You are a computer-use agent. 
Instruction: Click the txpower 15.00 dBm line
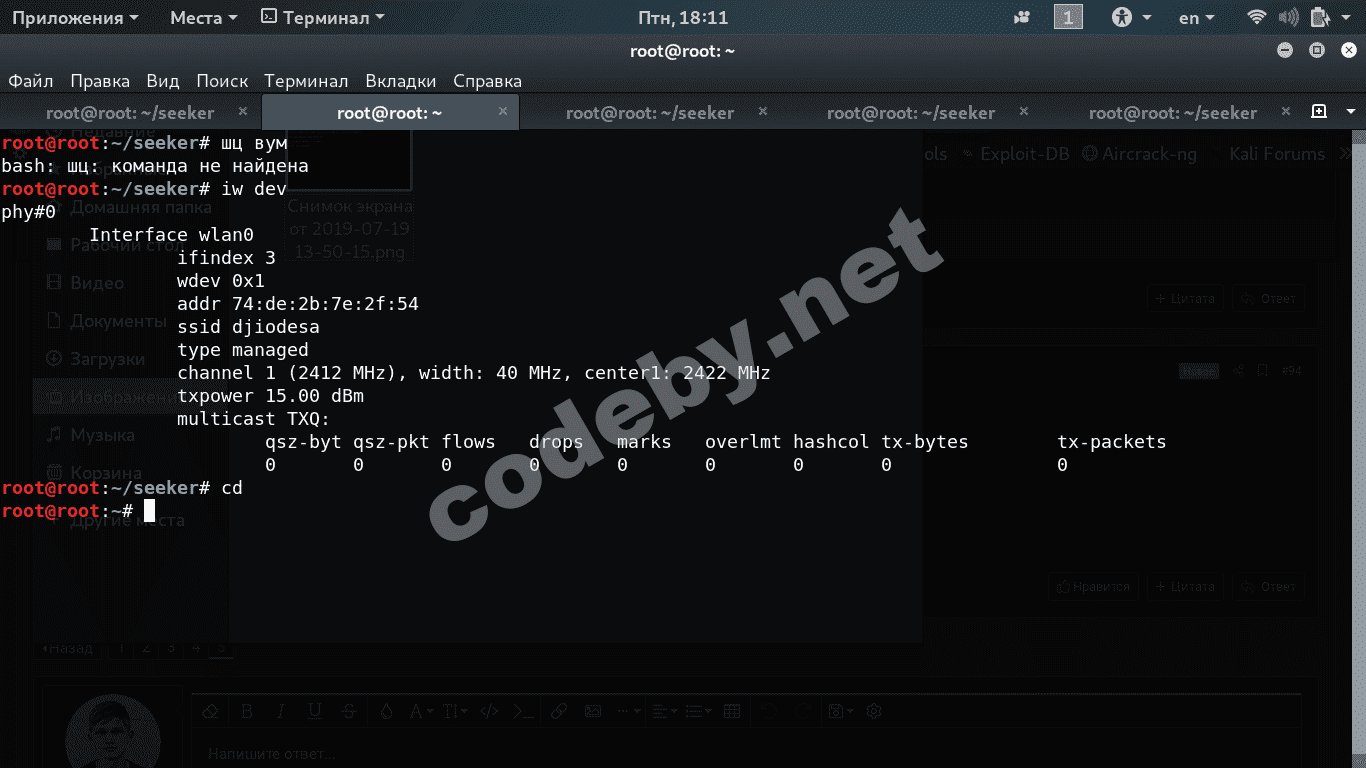(x=270, y=396)
